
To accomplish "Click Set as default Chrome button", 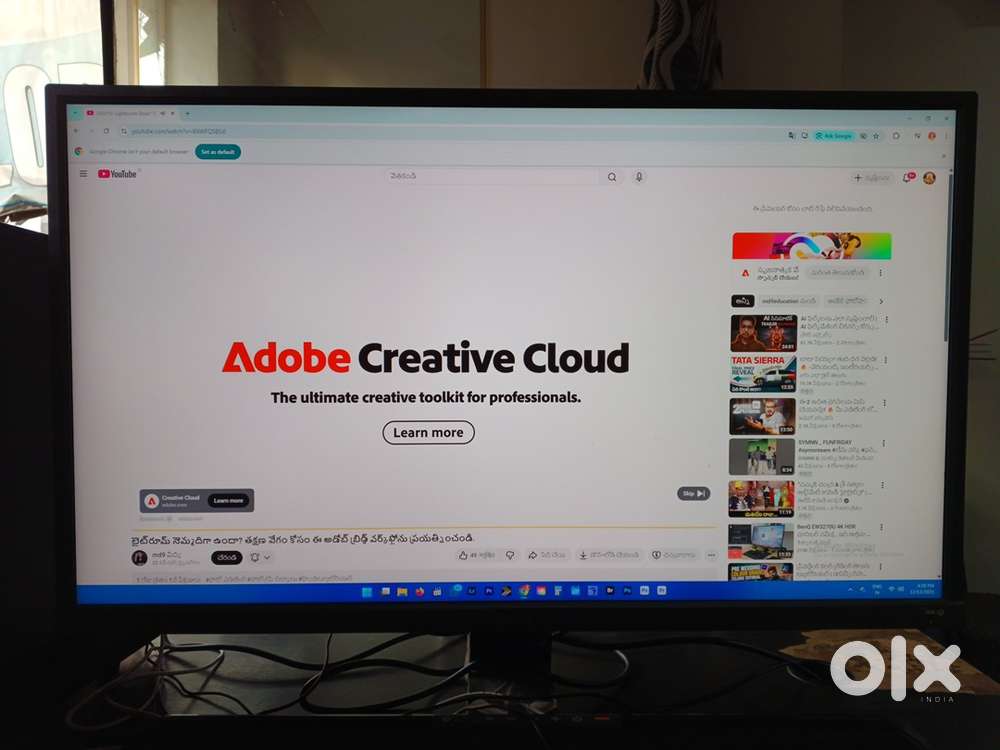I will coord(217,152).
